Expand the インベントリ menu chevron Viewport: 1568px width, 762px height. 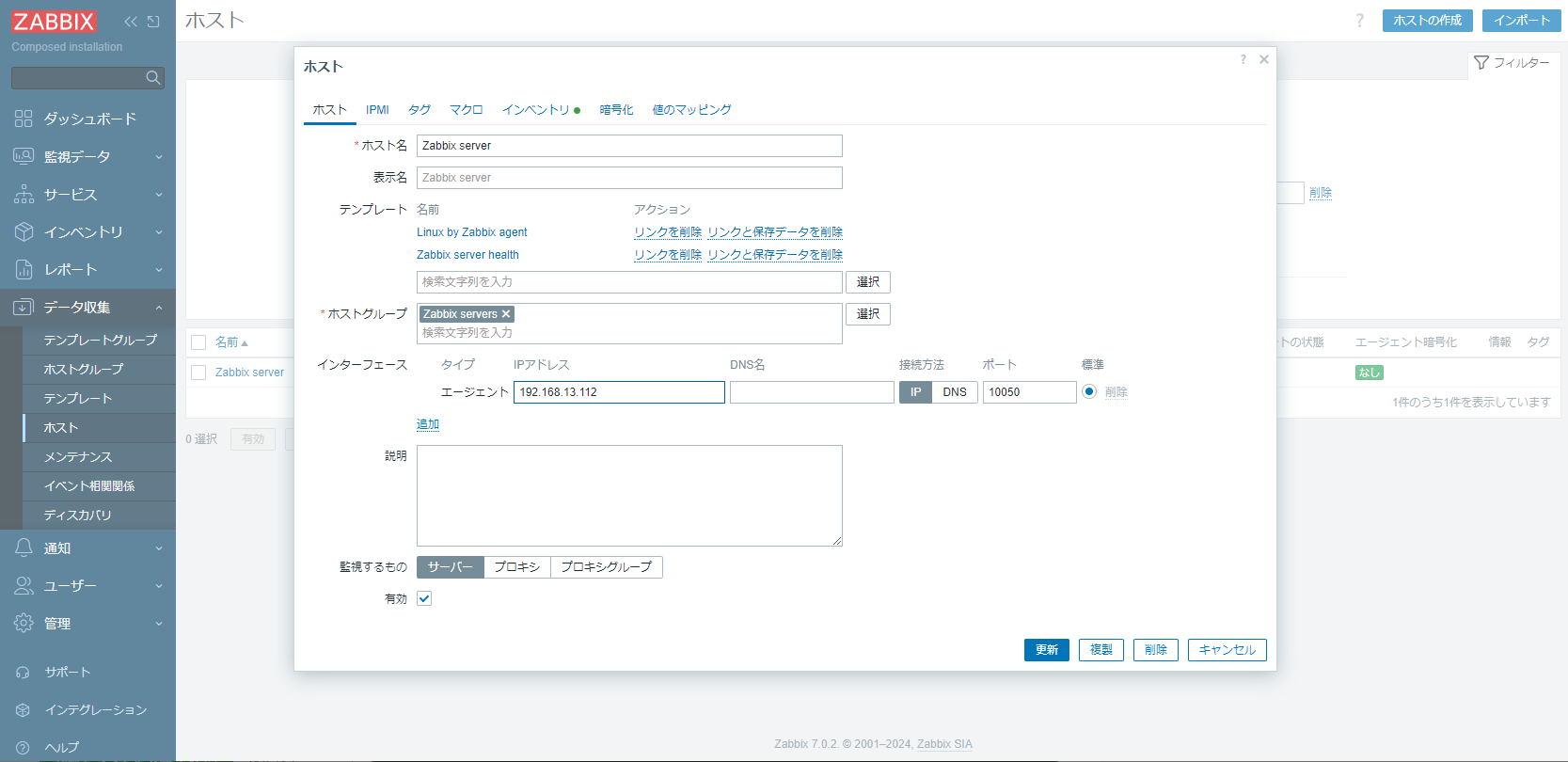pos(159,232)
